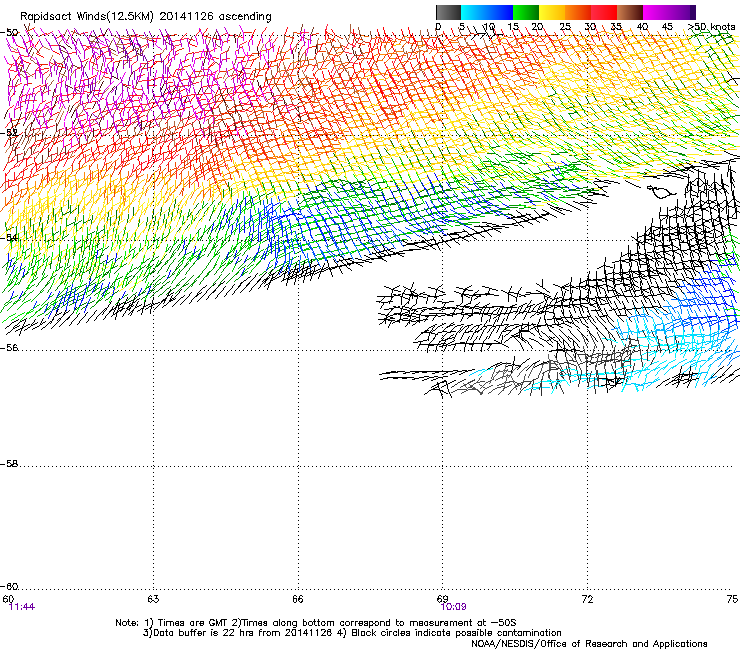This screenshot has width=740, height=650.
Task: Click the latitude label '-54'
Action: [9, 237]
